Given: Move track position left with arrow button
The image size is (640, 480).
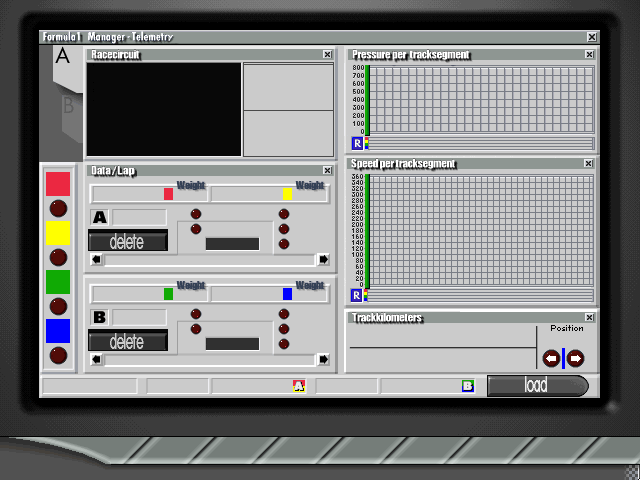Looking at the screenshot, I should pos(551,359).
